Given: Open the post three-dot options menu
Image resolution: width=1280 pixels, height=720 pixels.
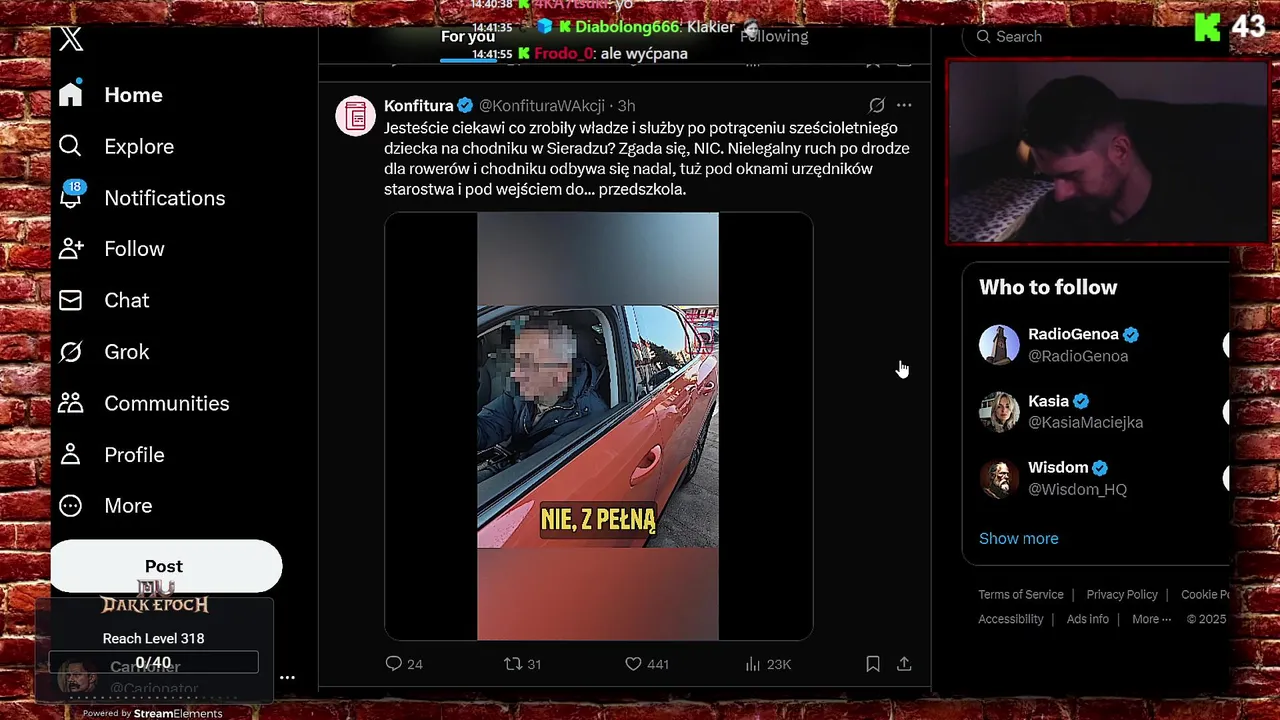Looking at the screenshot, I should 904,105.
